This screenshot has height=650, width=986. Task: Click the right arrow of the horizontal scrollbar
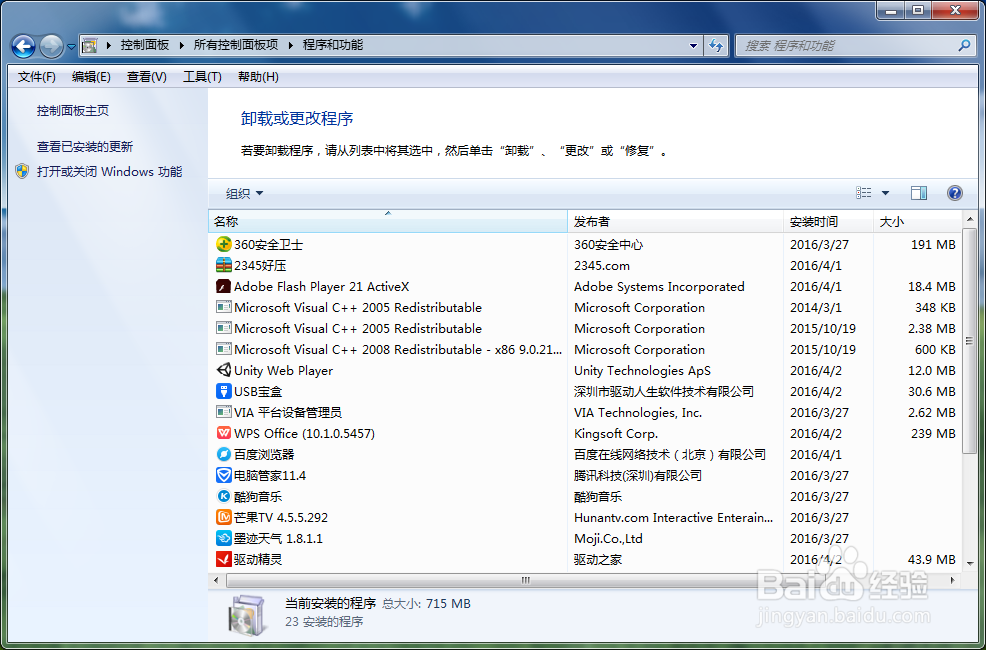[953, 580]
